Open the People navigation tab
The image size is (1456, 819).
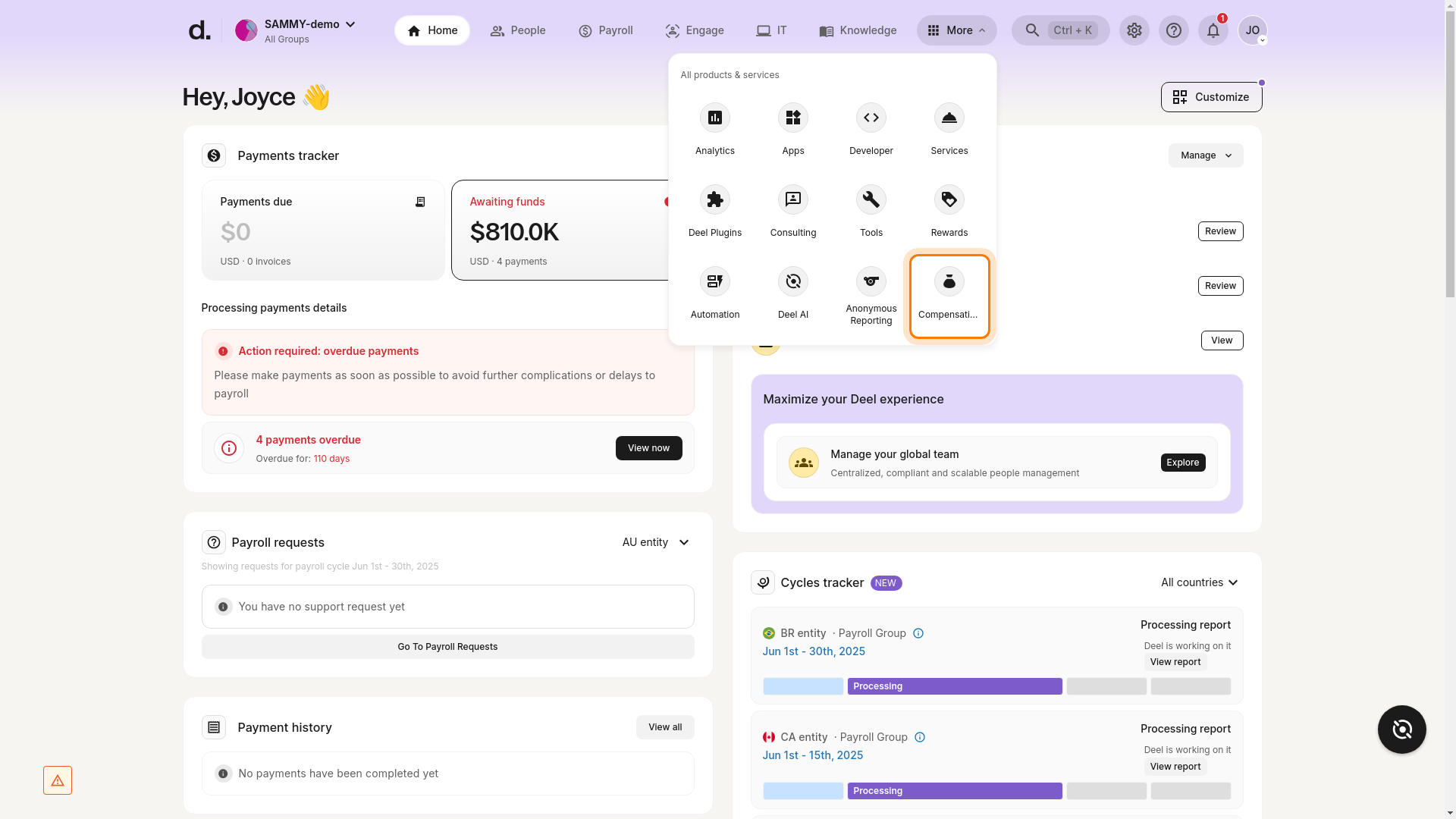(x=518, y=30)
